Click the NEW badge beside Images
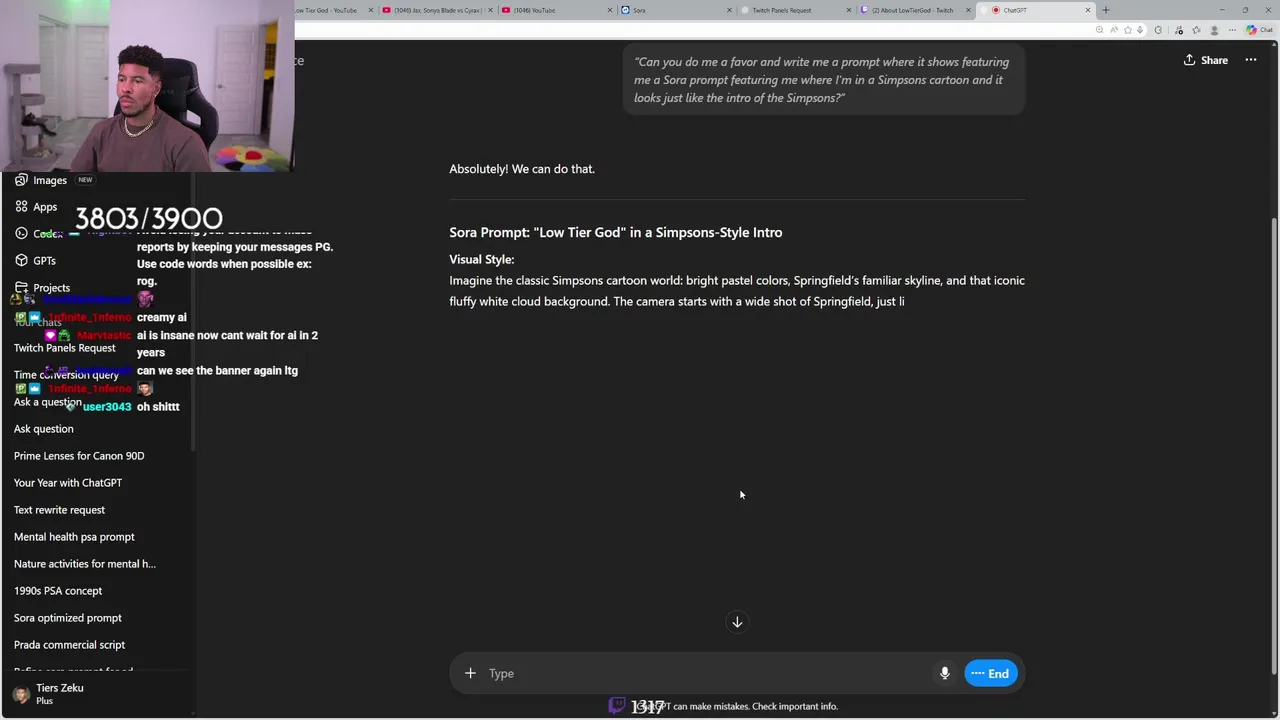The image size is (1280, 720). [85, 180]
